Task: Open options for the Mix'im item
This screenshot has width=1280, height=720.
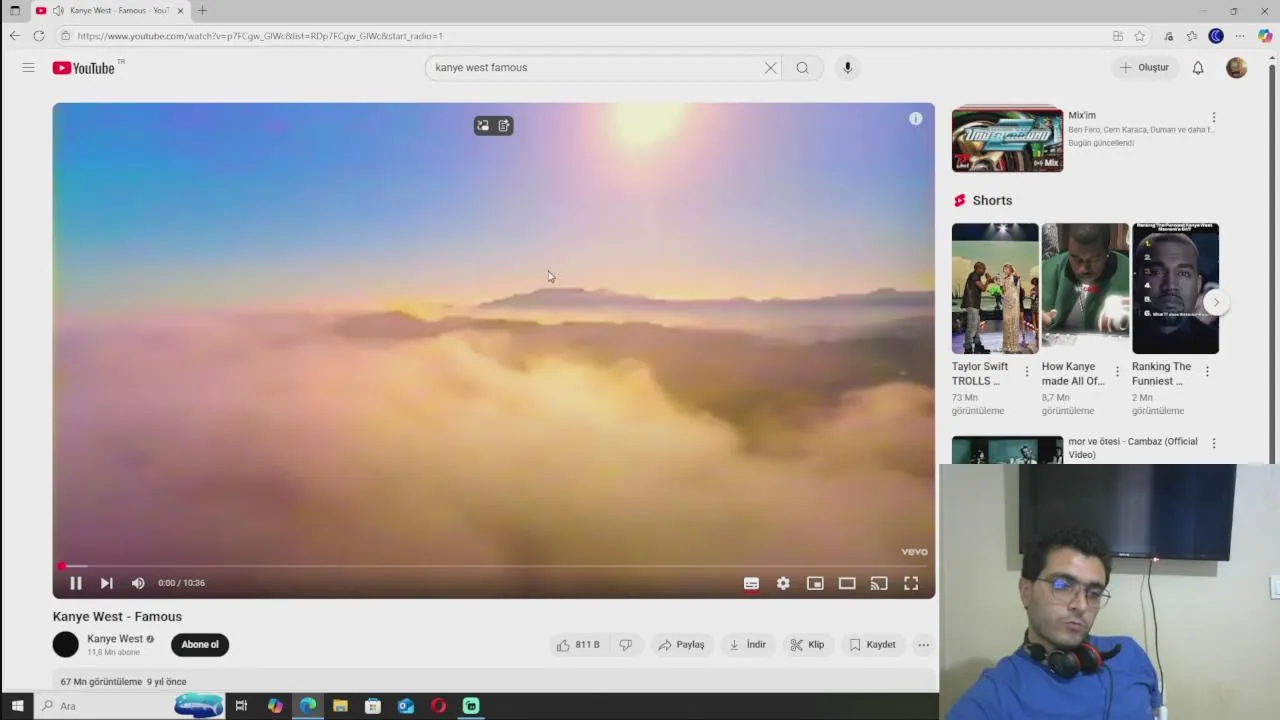Action: pos(1214,118)
